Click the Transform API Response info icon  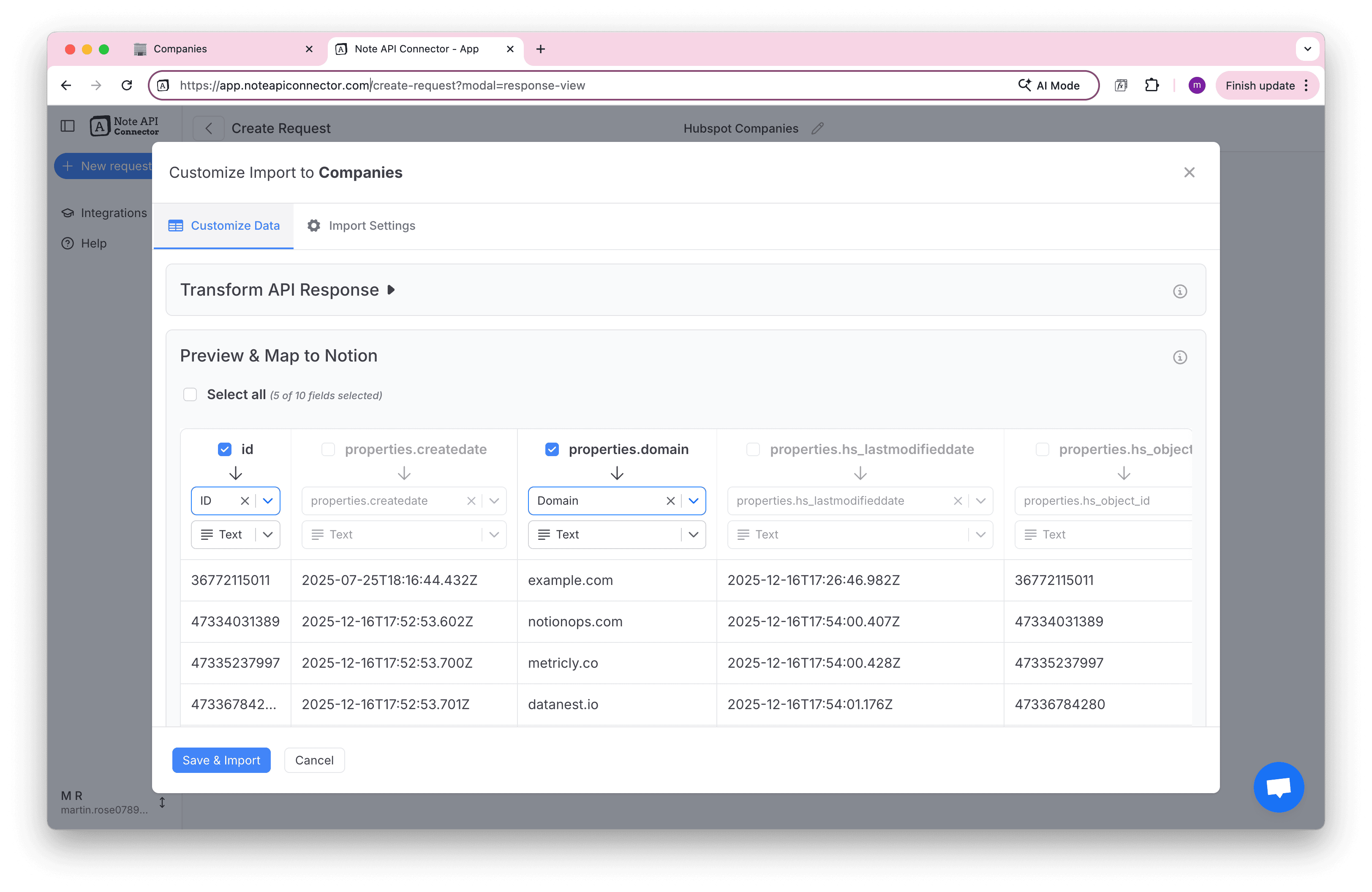pyautogui.click(x=1179, y=291)
